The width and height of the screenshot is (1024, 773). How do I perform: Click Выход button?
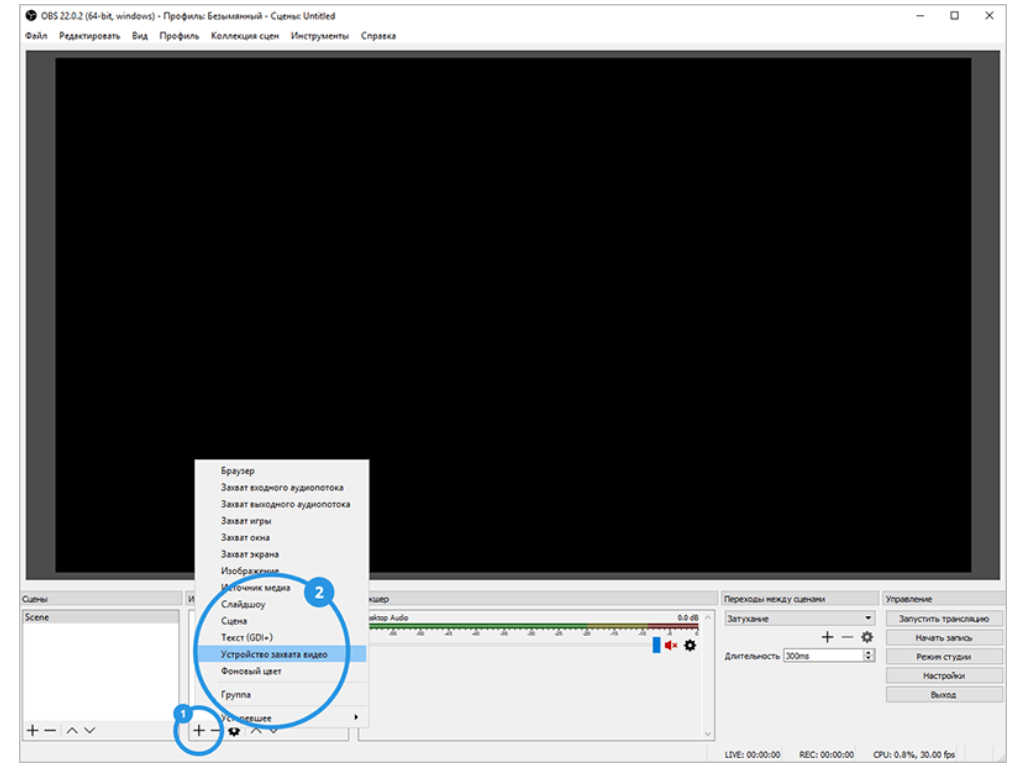pyautogui.click(x=944, y=695)
